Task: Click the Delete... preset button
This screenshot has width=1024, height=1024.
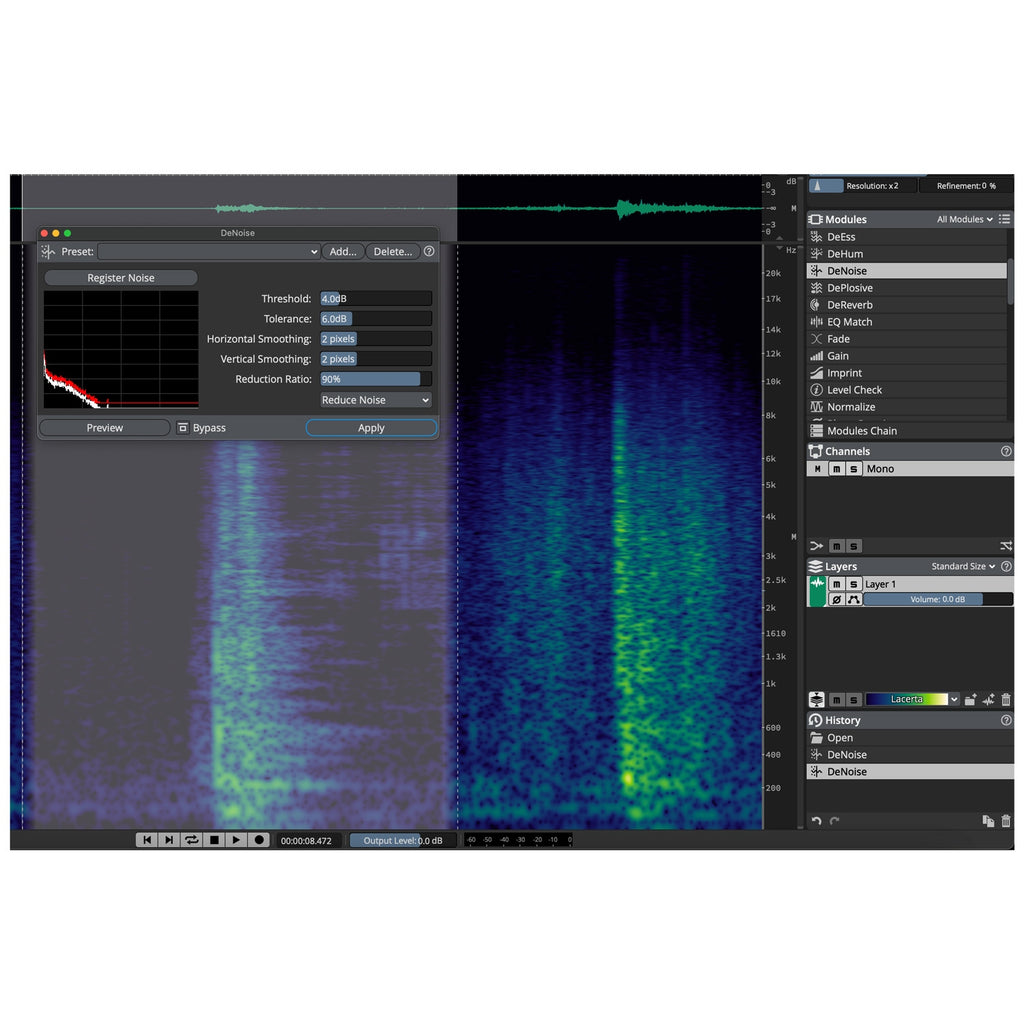Action: (392, 251)
